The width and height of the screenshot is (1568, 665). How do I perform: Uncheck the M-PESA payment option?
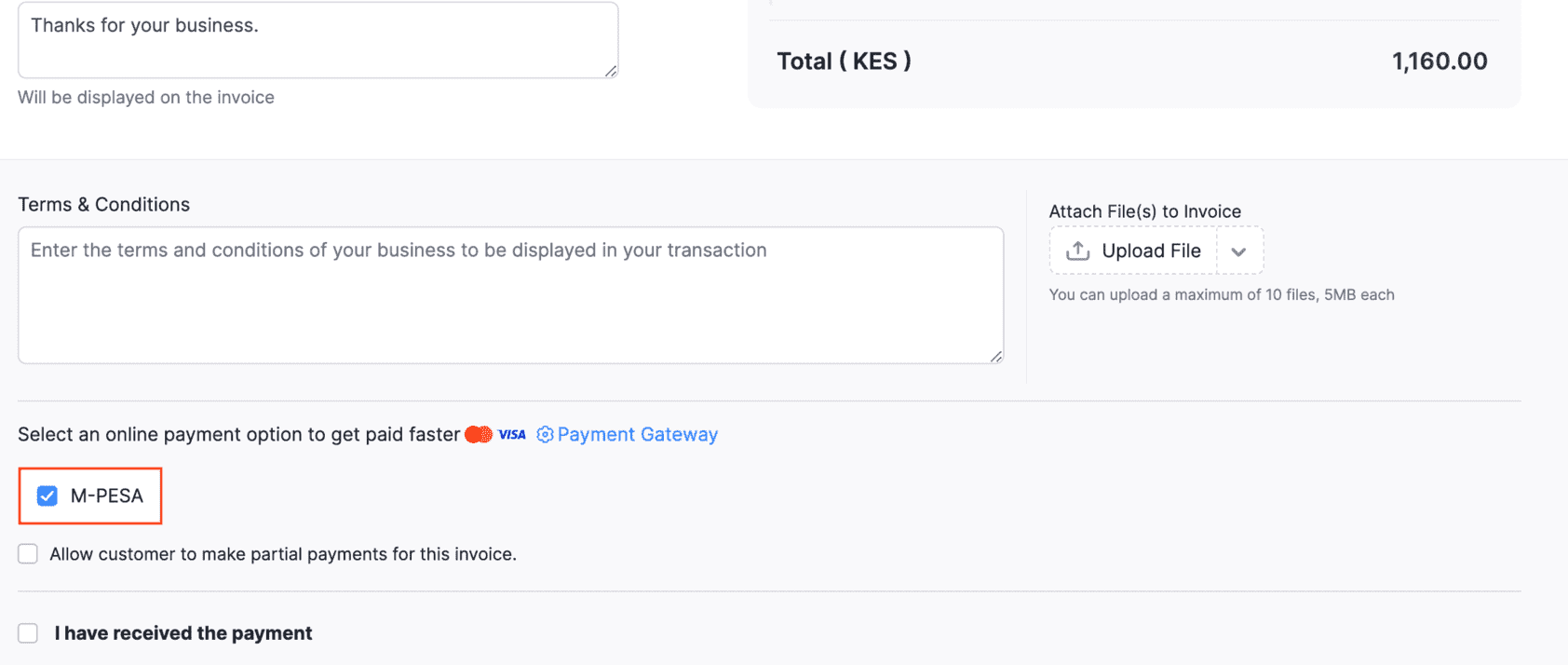[47, 496]
